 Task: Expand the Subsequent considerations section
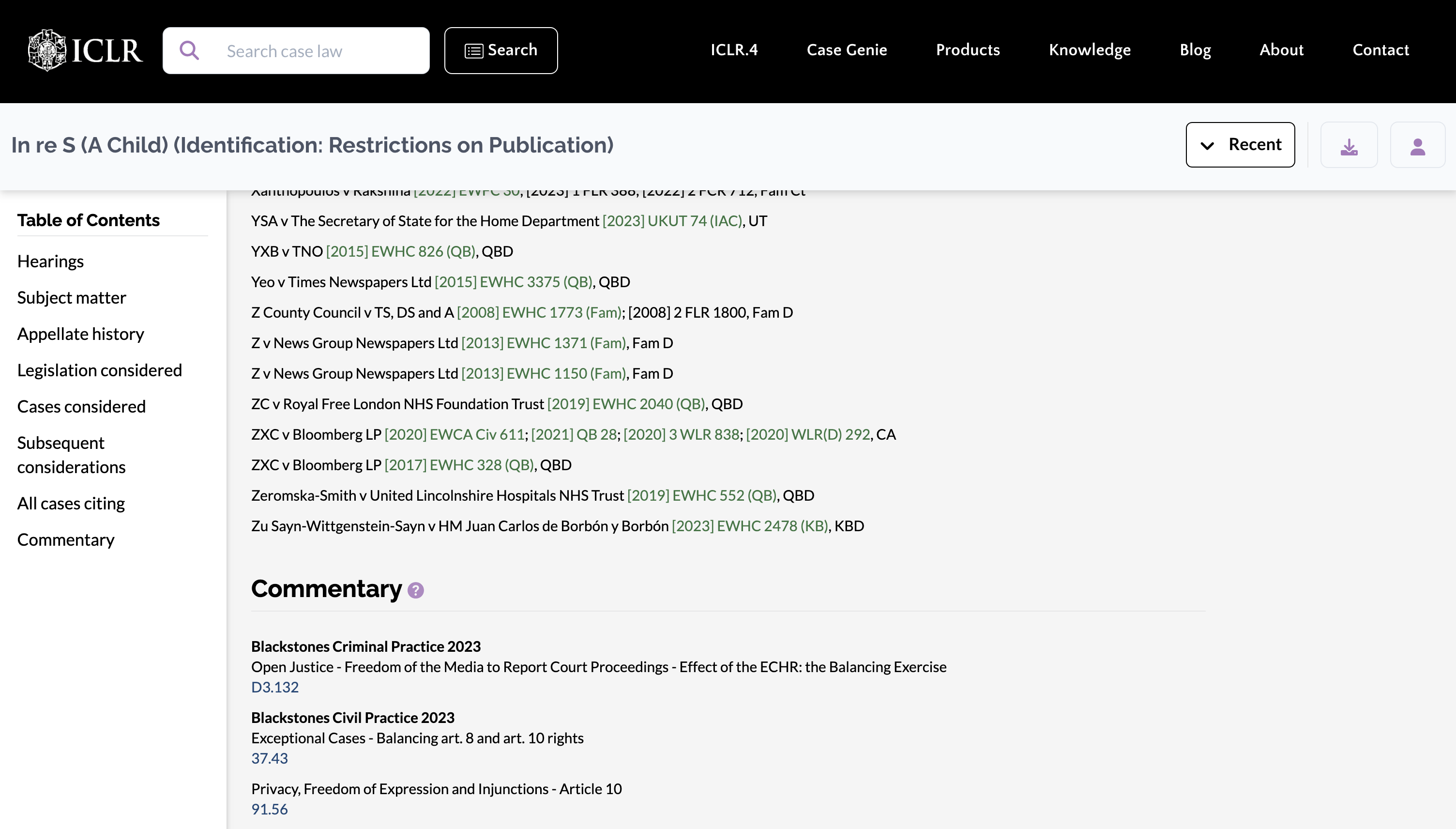coord(71,454)
